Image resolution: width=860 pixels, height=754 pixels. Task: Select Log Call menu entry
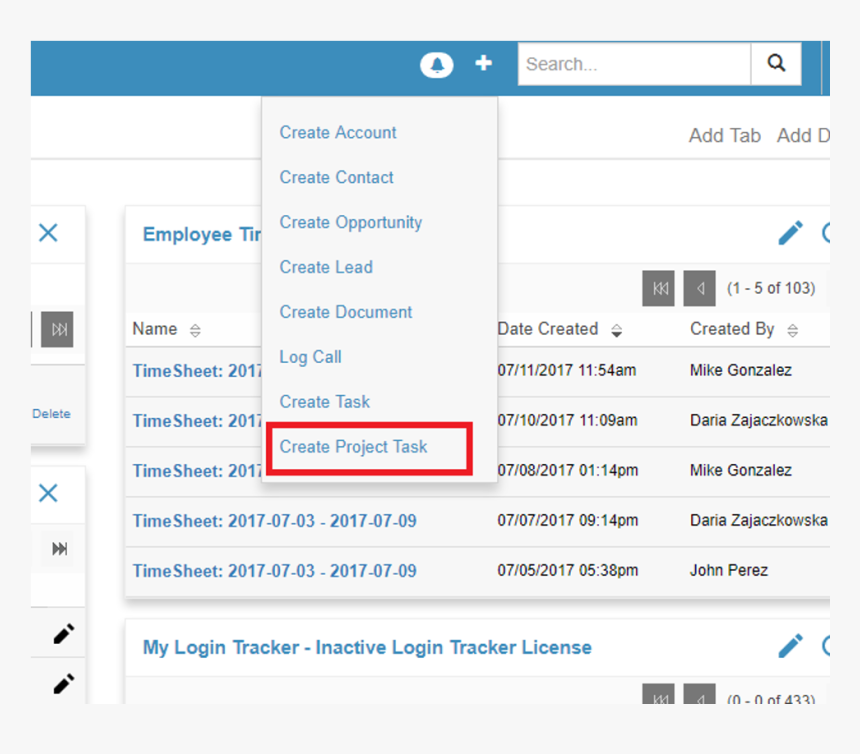pyautogui.click(x=310, y=357)
